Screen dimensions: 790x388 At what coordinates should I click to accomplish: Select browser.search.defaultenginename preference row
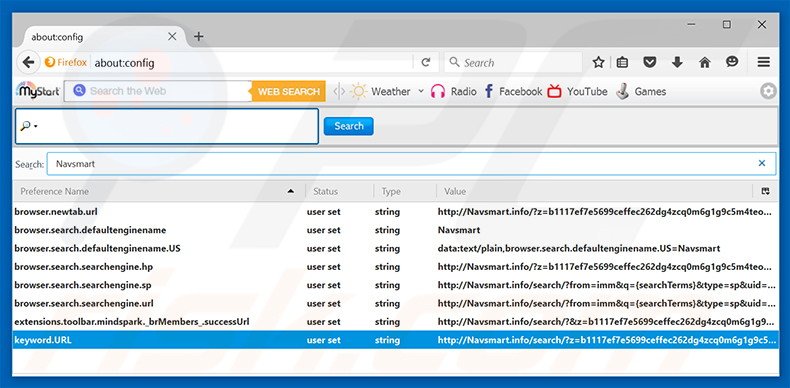pyautogui.click(x=395, y=230)
